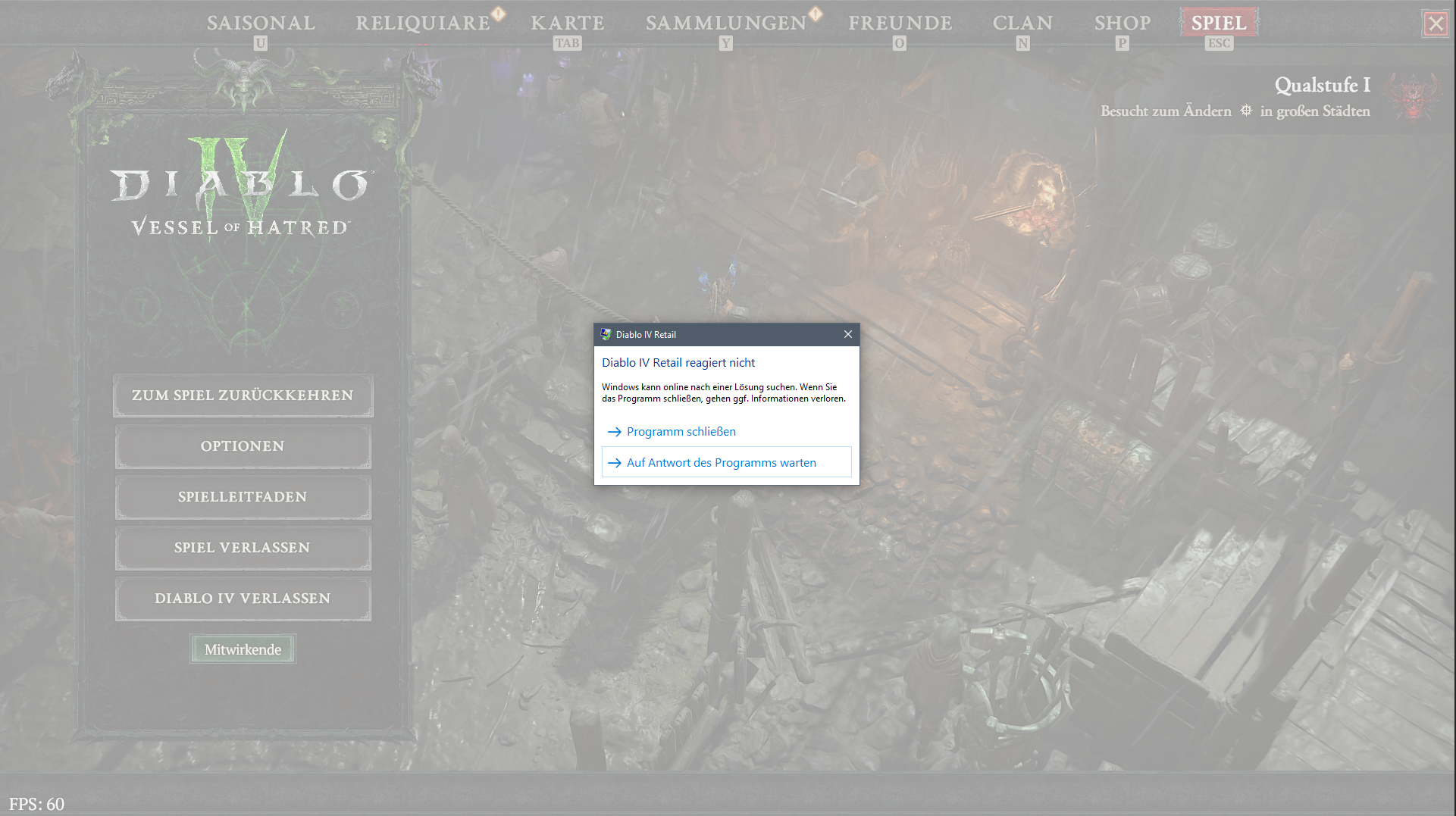
Task: Open the Freunde tab
Action: pyautogui.click(x=900, y=23)
